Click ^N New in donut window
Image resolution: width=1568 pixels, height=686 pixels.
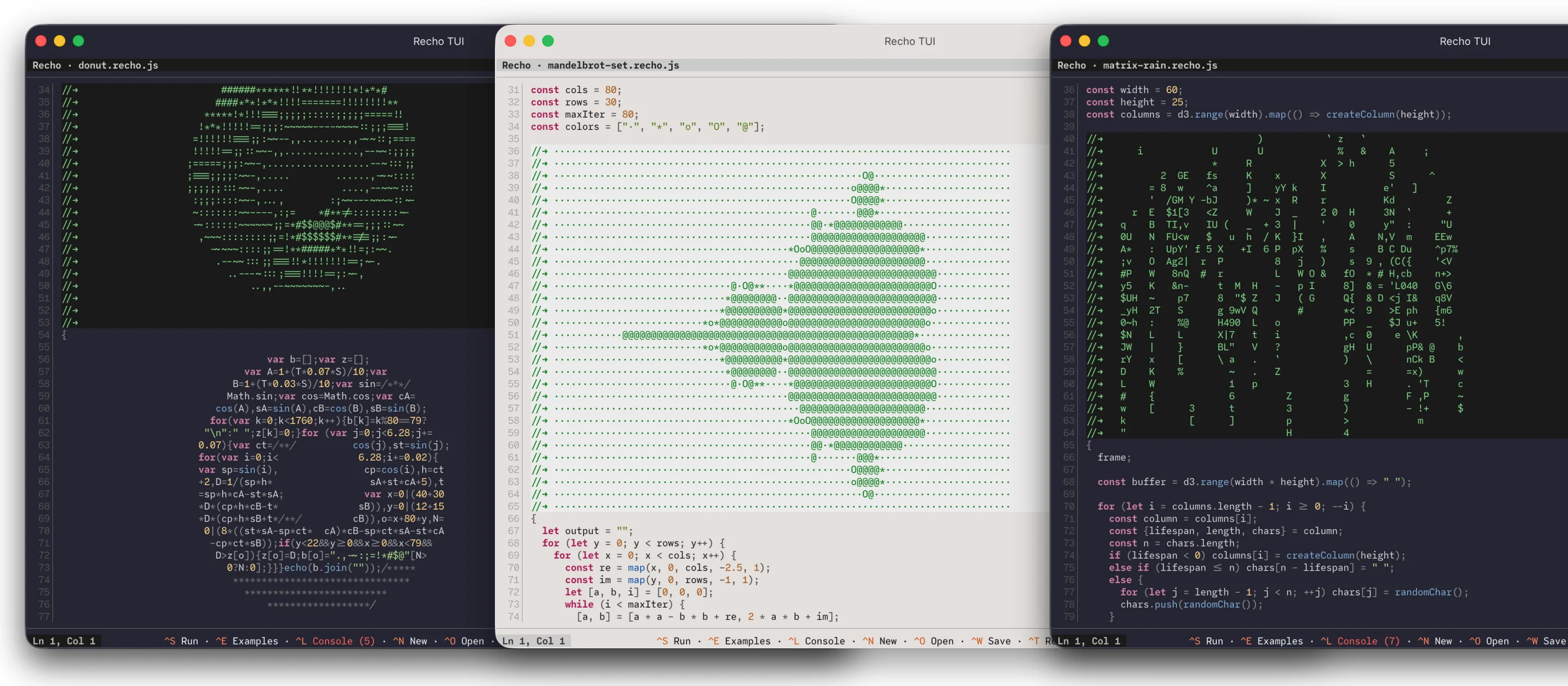[x=411, y=641]
